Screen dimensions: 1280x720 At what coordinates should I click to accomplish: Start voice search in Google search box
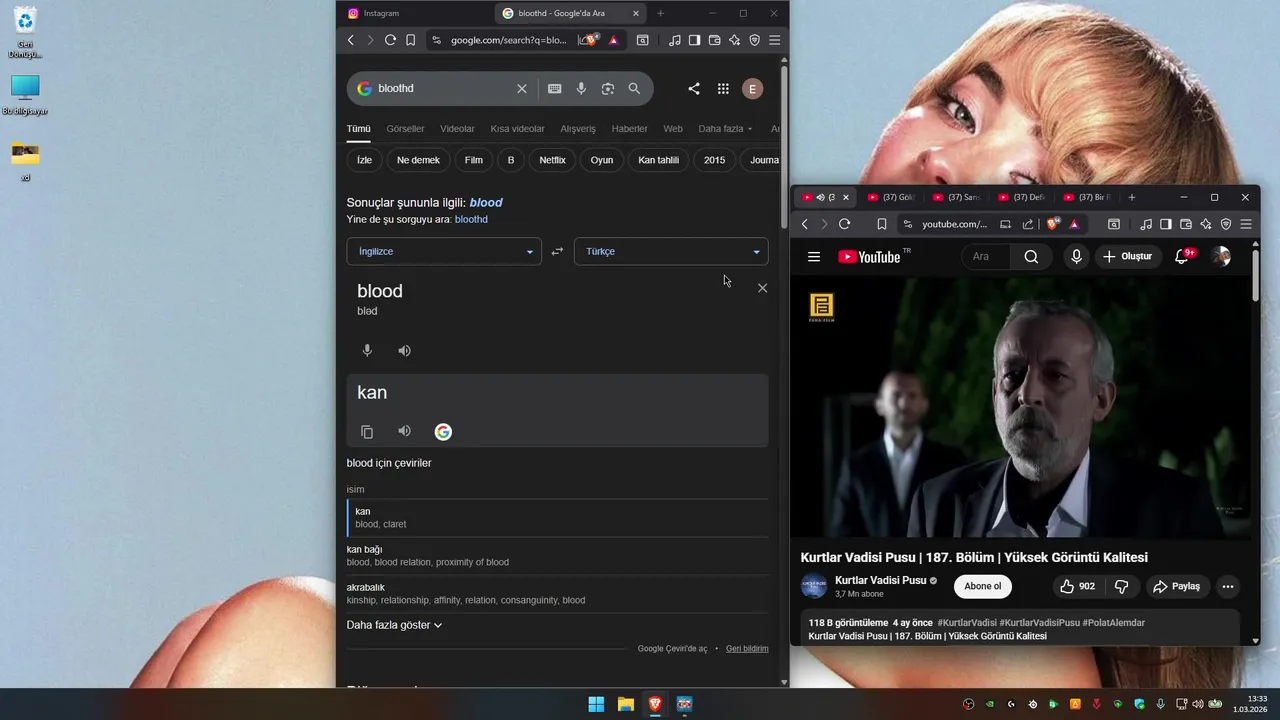click(x=581, y=88)
